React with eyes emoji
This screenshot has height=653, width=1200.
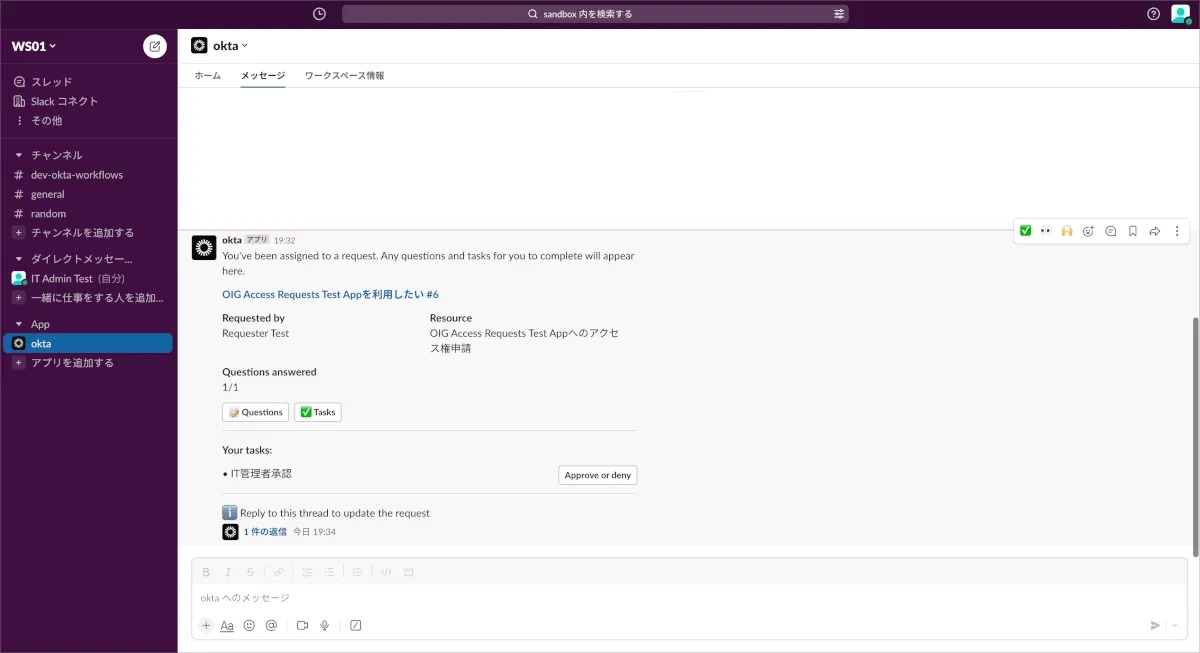(x=1046, y=231)
